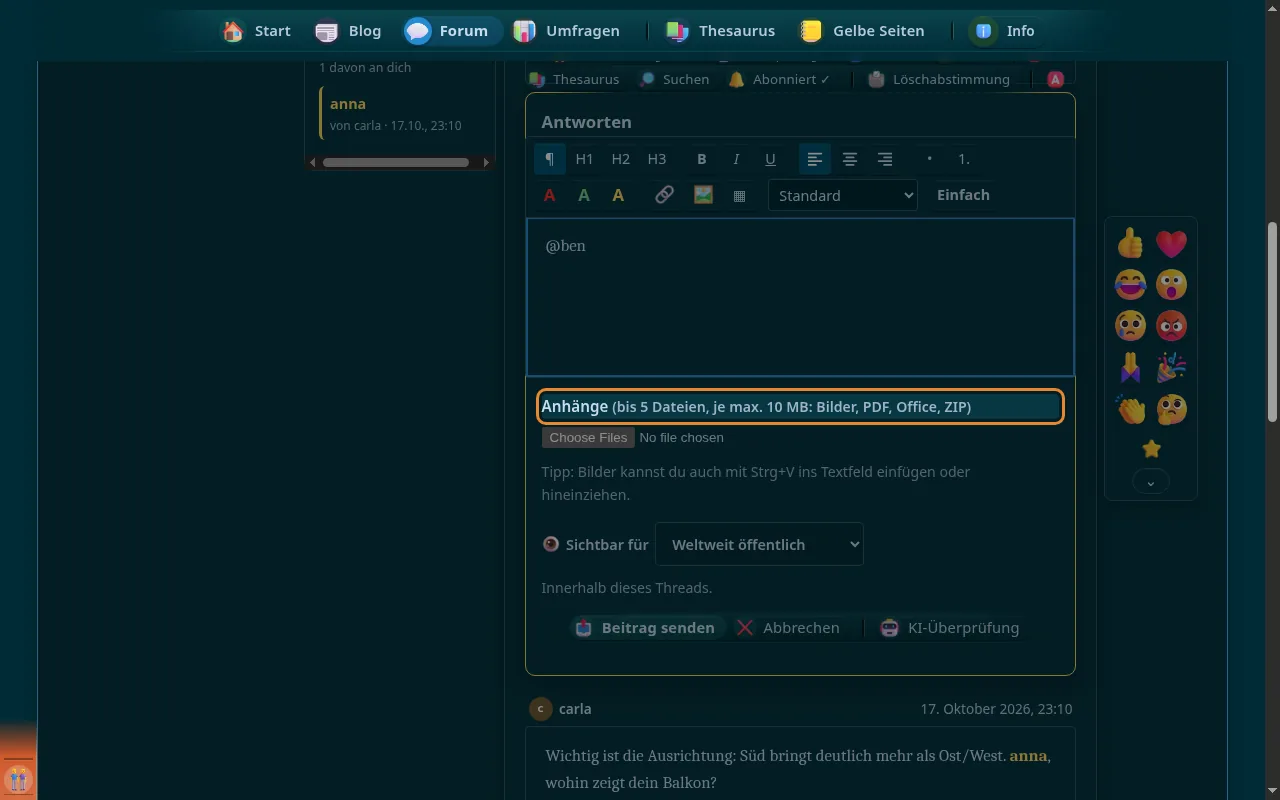Click the red circular A badge icon
This screenshot has height=800, width=1280.
click(1055, 79)
